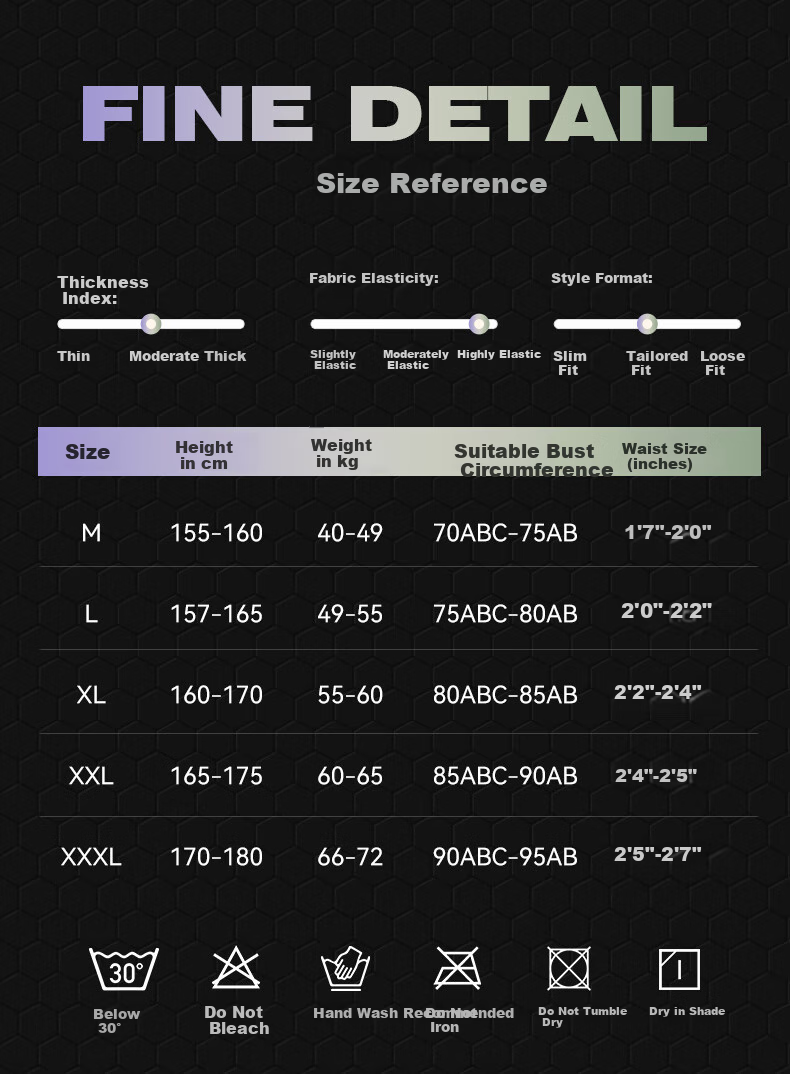Click the Waist Size (inches) header
The height and width of the screenshot is (1074, 790).
click(663, 456)
